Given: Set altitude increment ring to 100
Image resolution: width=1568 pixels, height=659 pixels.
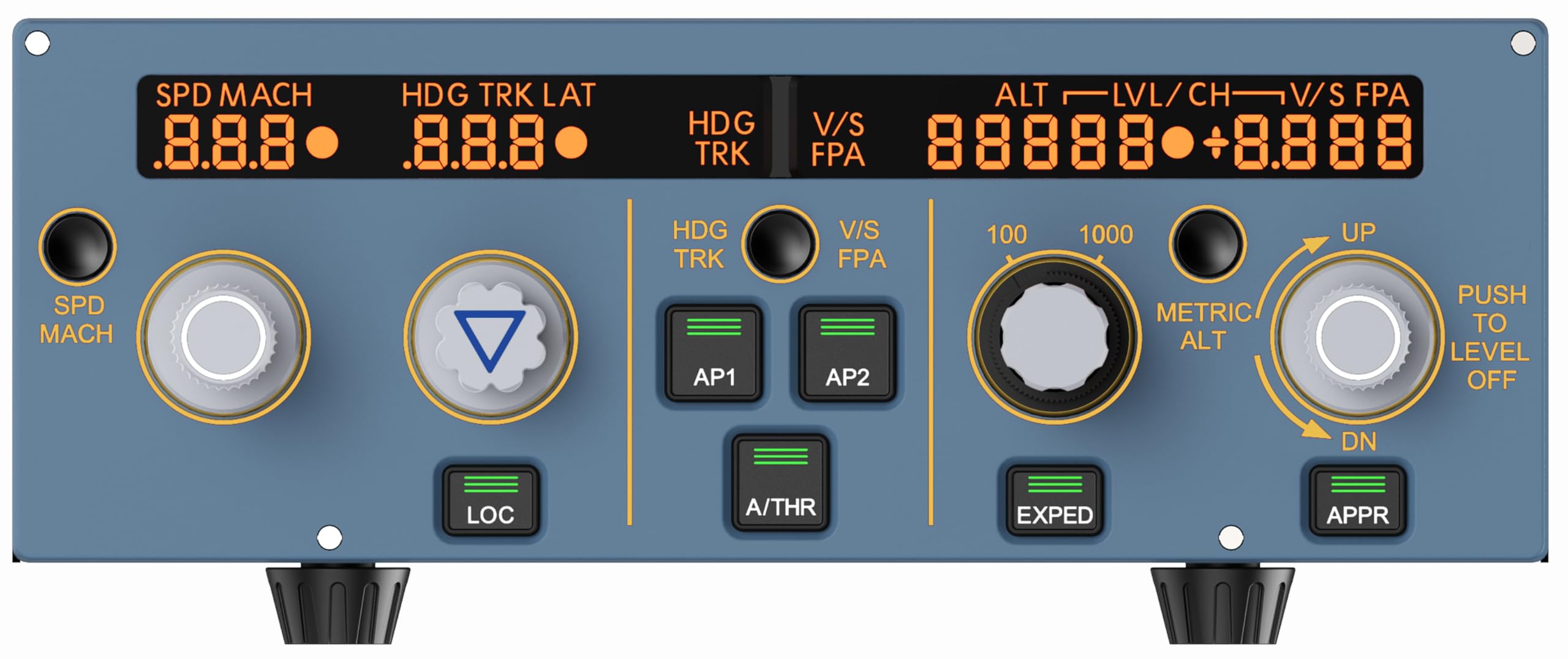Looking at the screenshot, I should [1006, 235].
